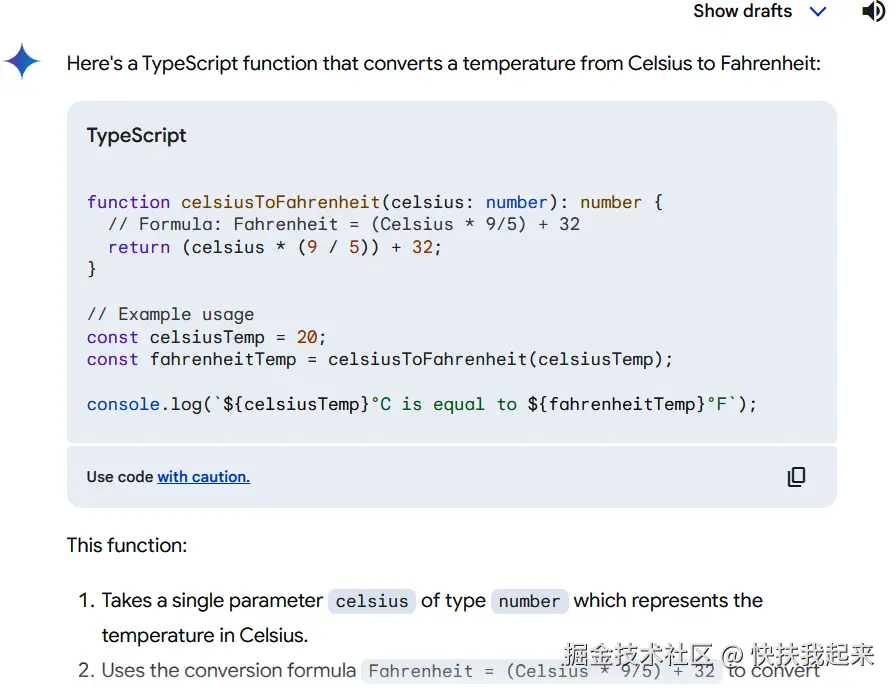Click the speaker icon to listen

point(873,11)
